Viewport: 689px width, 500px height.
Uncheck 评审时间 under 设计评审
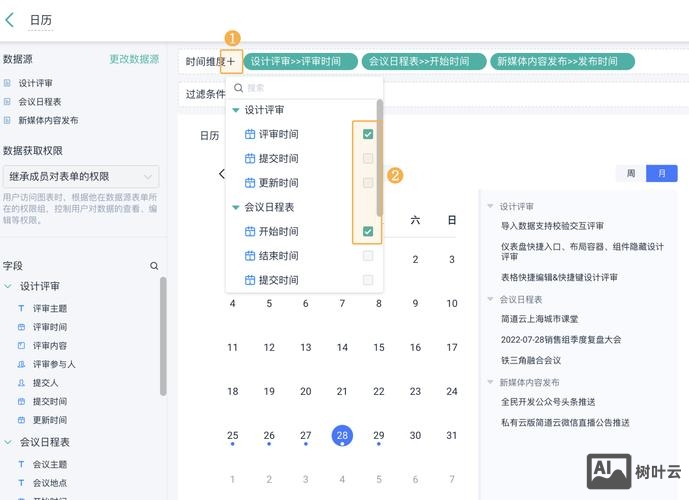click(x=368, y=134)
